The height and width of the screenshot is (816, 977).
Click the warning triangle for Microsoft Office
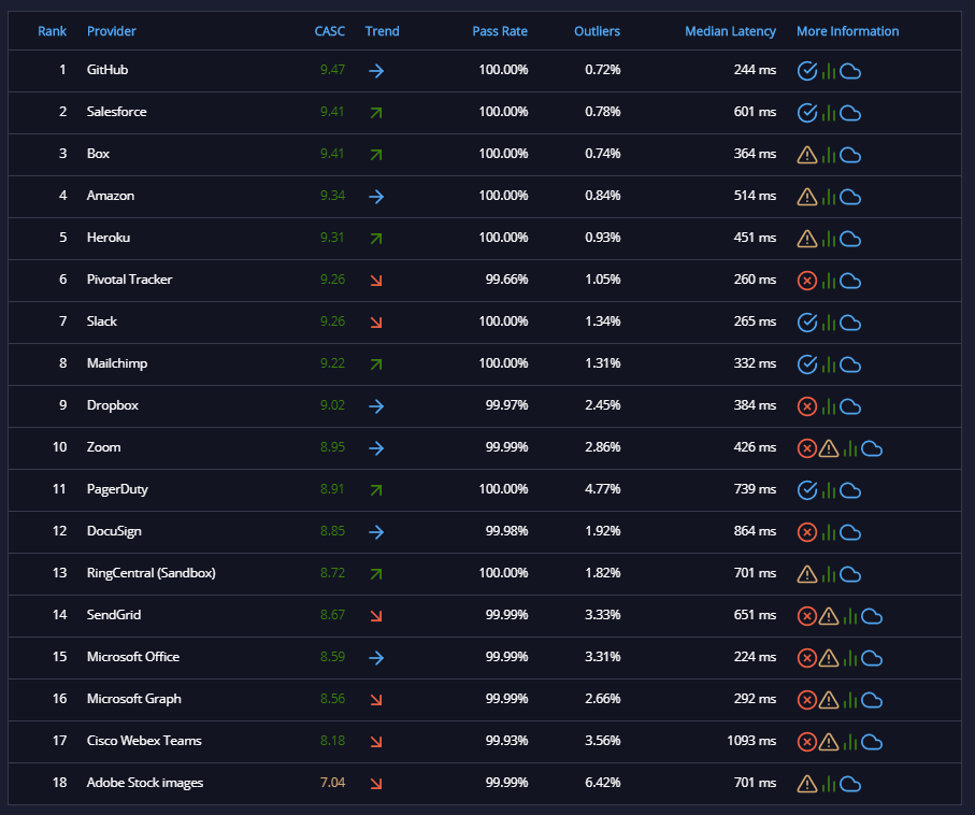click(x=828, y=658)
